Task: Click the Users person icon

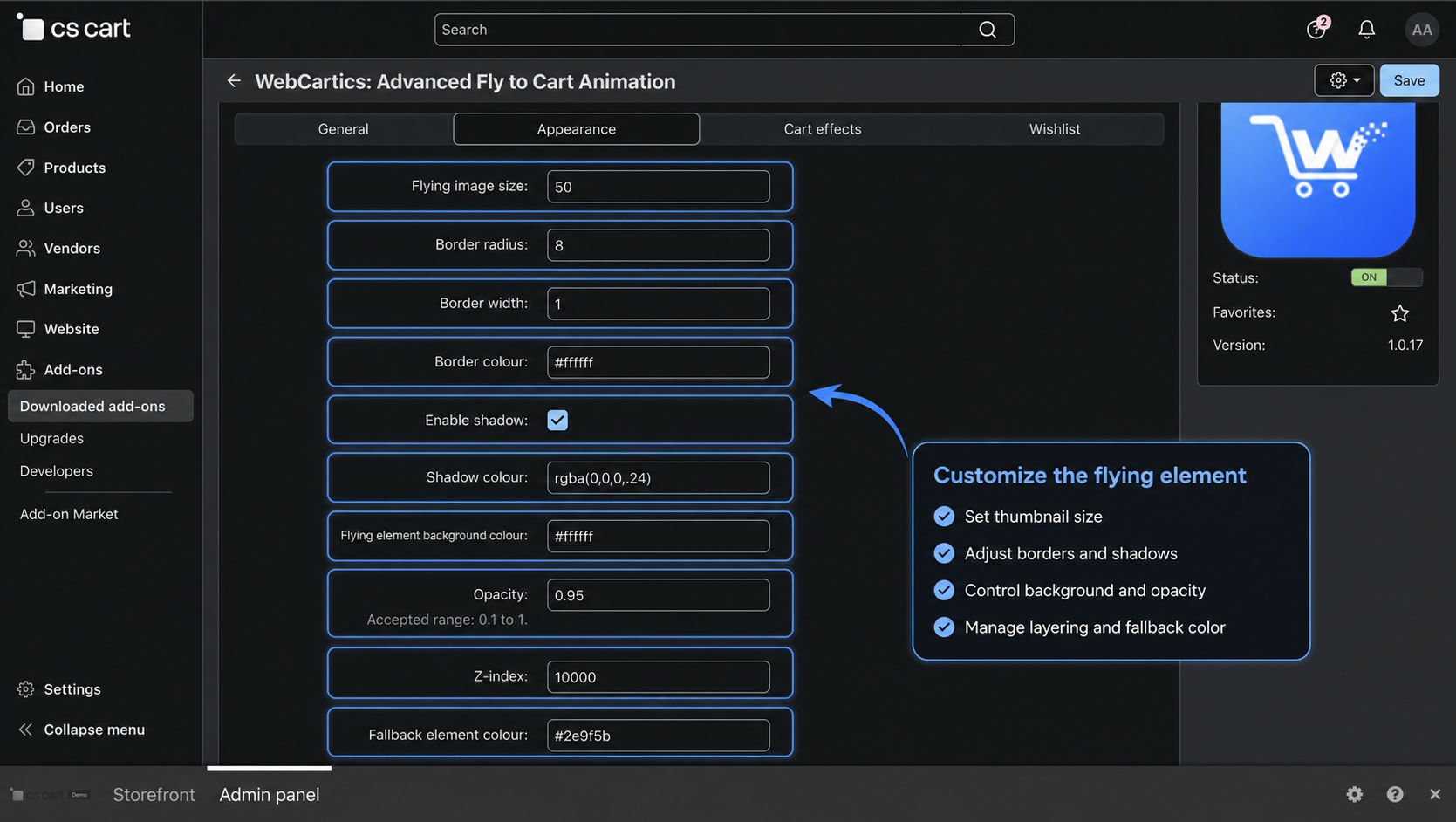Action: coord(26,208)
